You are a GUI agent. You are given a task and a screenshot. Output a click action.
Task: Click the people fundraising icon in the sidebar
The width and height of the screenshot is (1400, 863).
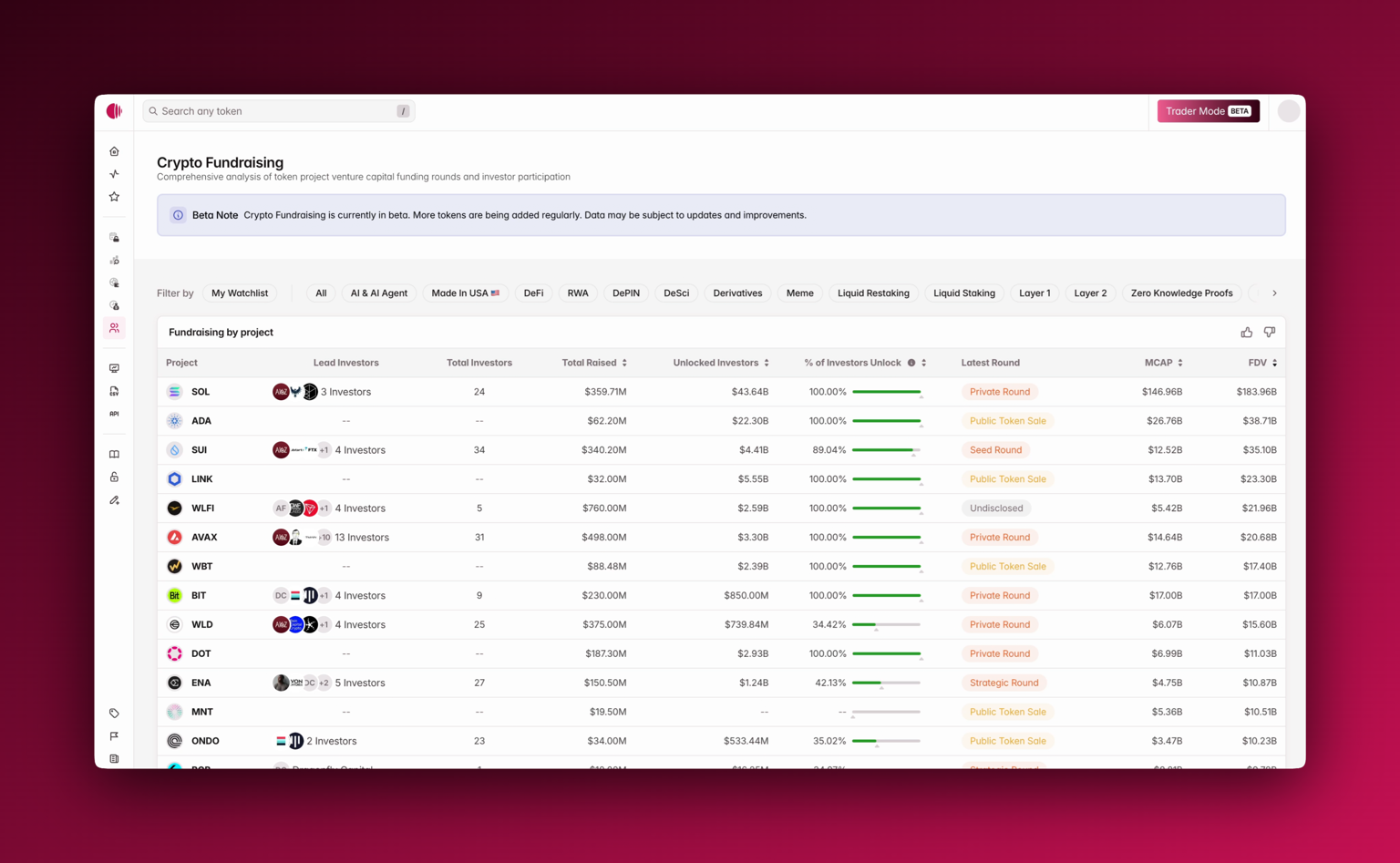click(114, 328)
